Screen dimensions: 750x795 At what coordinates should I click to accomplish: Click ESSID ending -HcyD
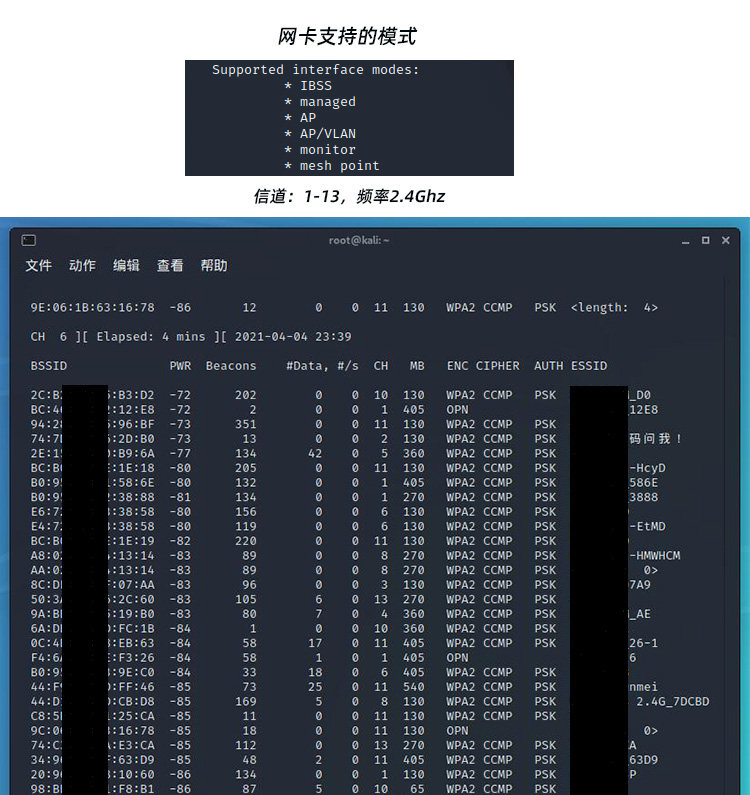pos(648,468)
